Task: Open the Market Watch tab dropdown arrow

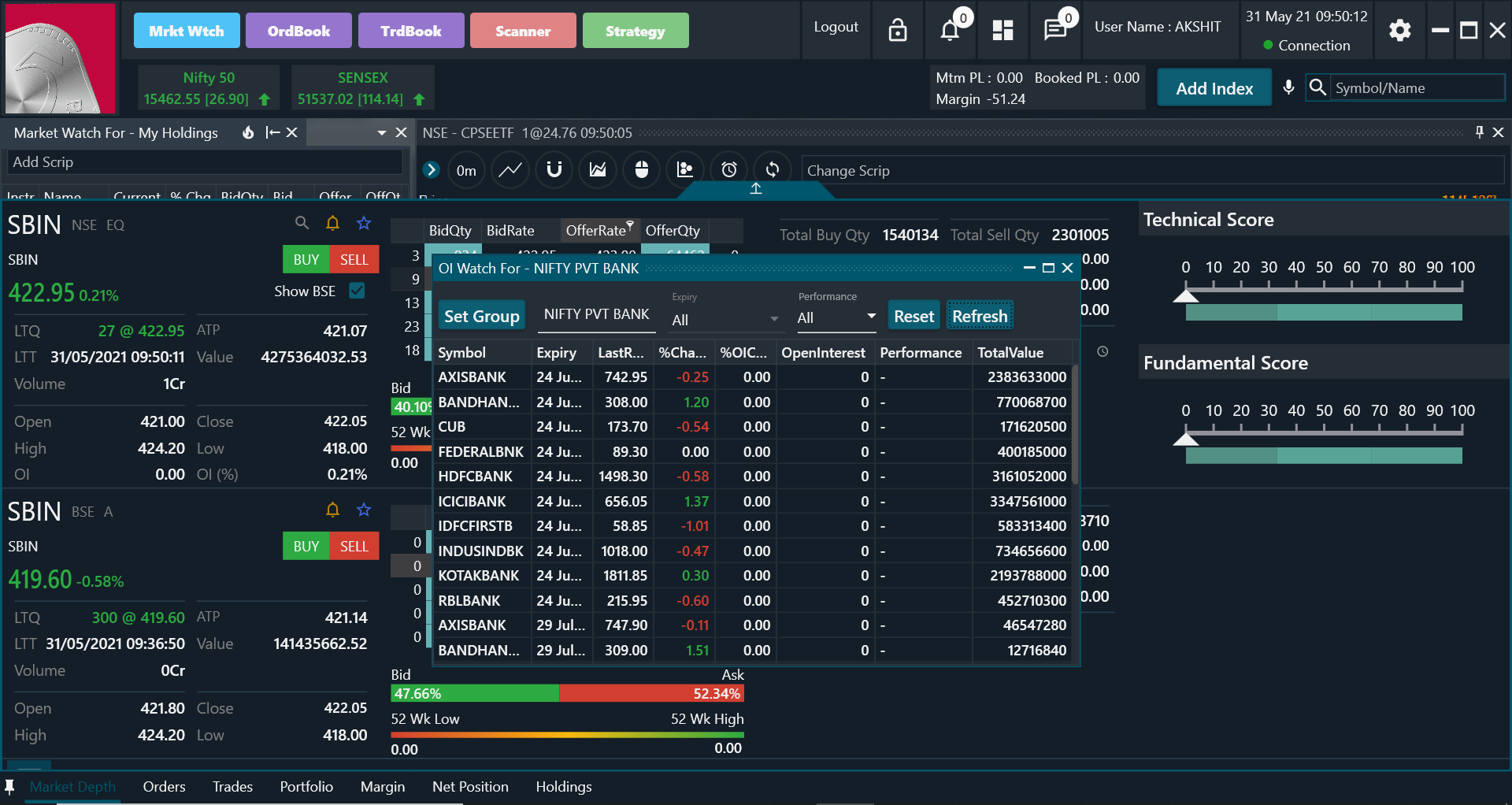Action: click(382, 133)
